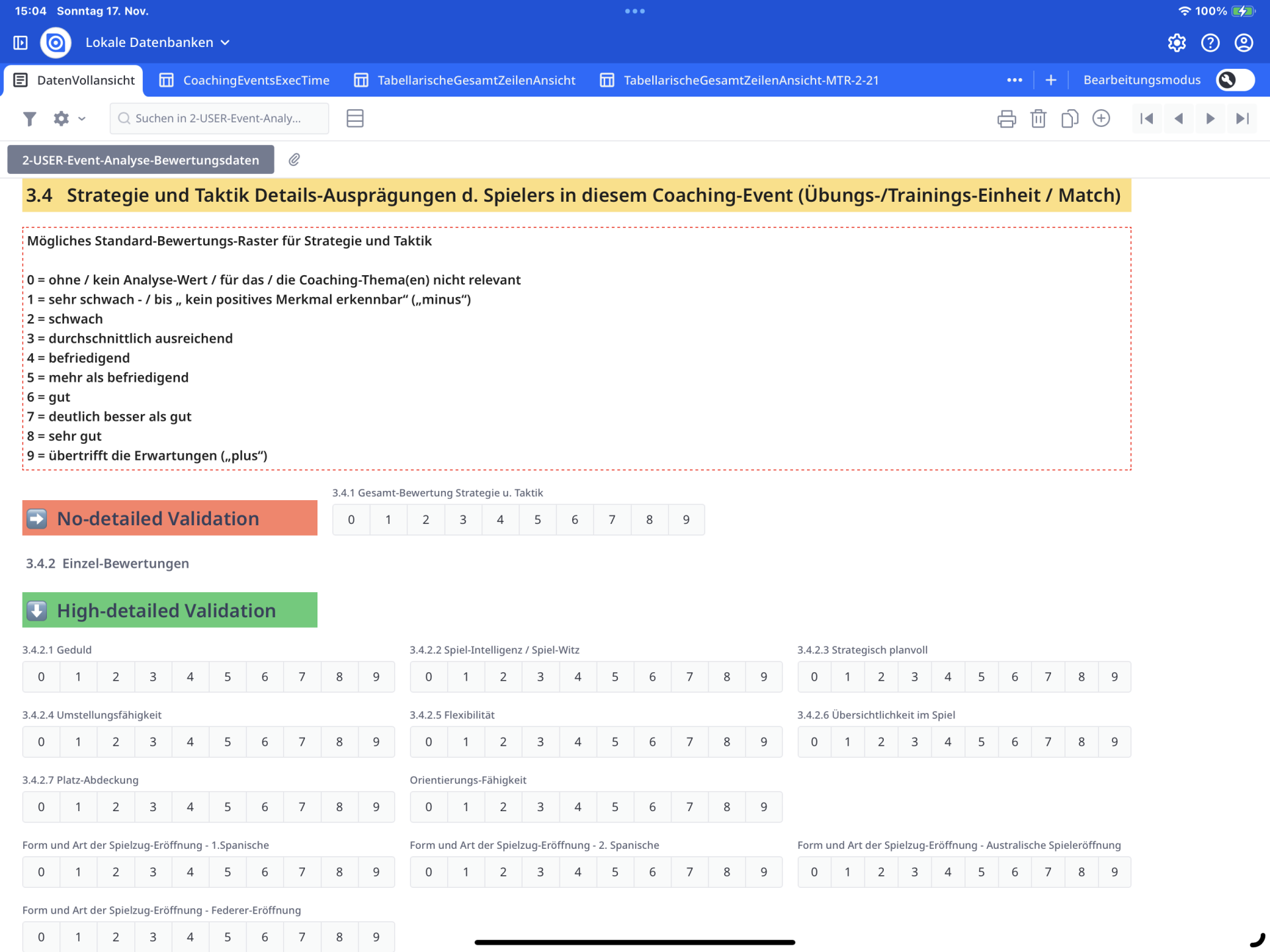Add new record with plus-circle icon
1270x952 pixels.
[1101, 118]
